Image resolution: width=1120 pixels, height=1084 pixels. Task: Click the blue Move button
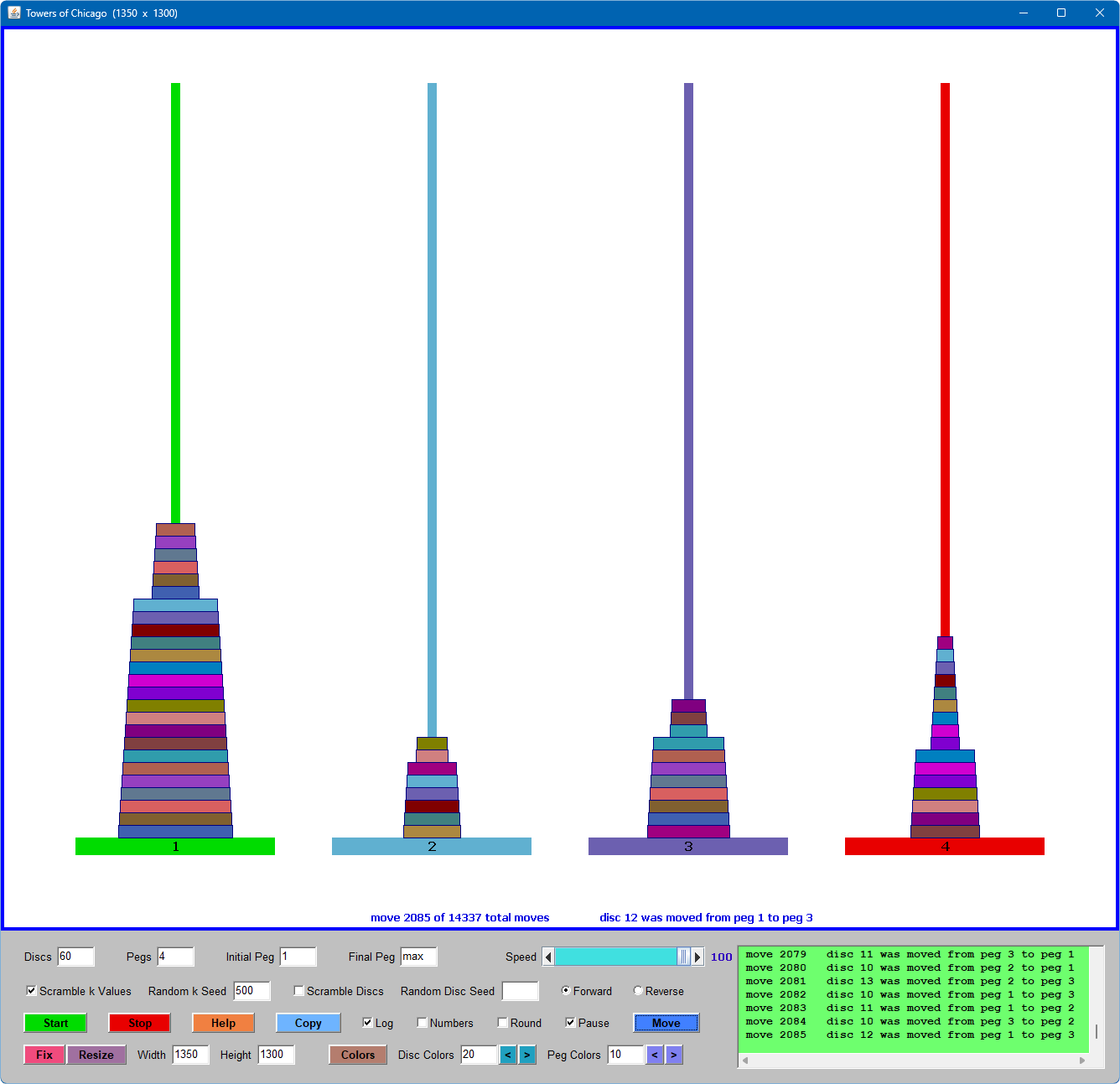(x=666, y=1023)
